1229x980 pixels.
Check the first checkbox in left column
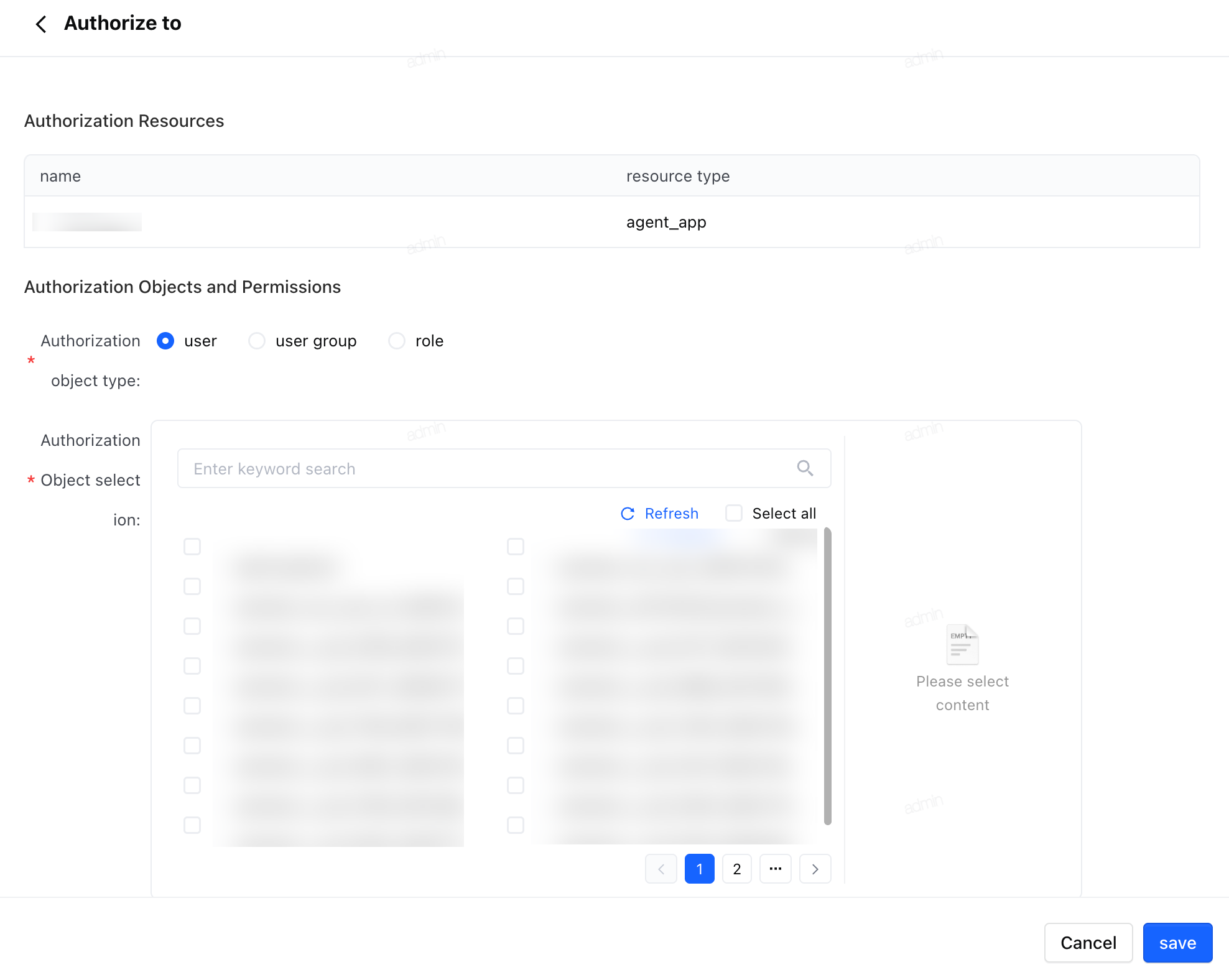click(192, 547)
